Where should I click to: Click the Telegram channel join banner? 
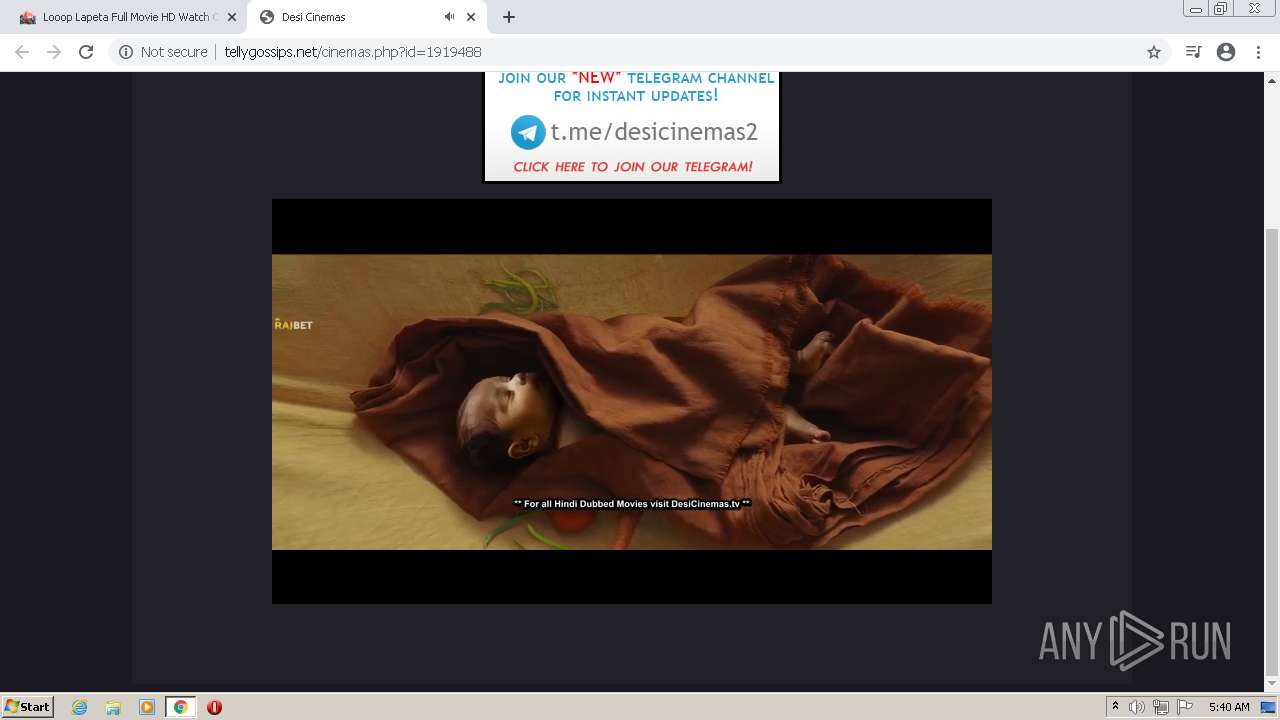pyautogui.click(x=632, y=126)
